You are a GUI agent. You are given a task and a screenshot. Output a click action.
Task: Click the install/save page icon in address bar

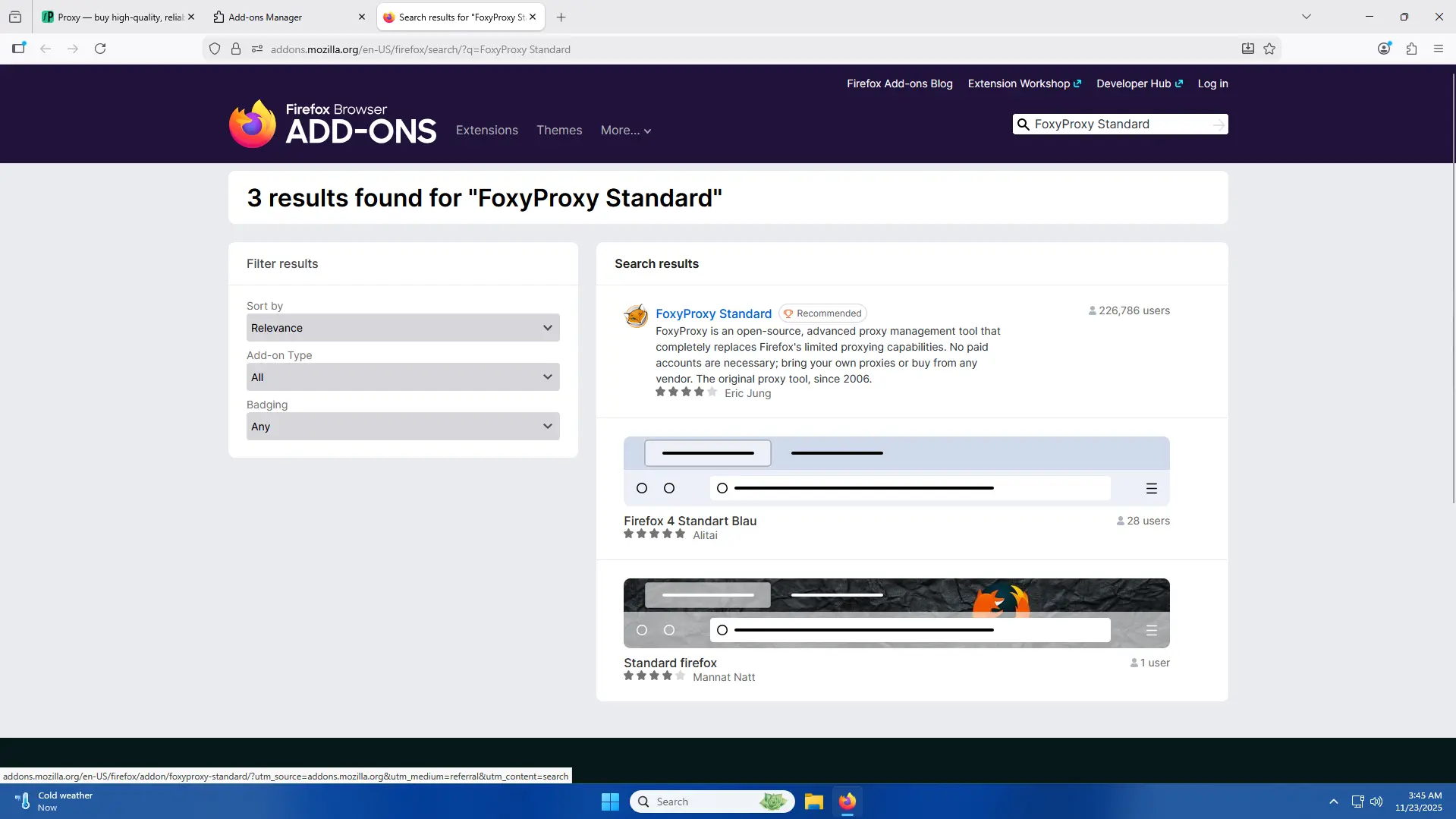1248,49
